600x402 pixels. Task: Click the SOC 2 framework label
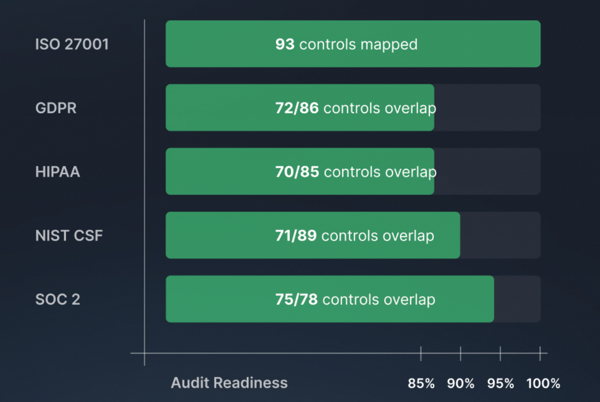[x=58, y=299]
